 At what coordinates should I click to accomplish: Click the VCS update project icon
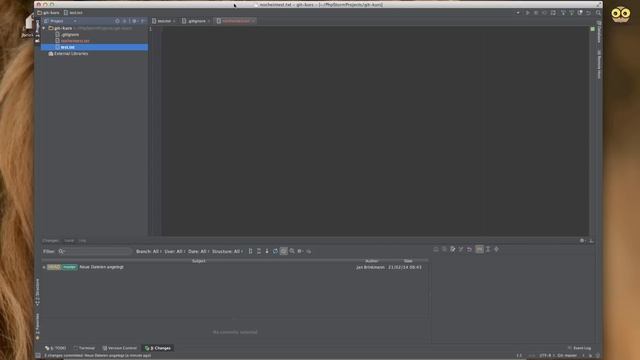(563, 13)
